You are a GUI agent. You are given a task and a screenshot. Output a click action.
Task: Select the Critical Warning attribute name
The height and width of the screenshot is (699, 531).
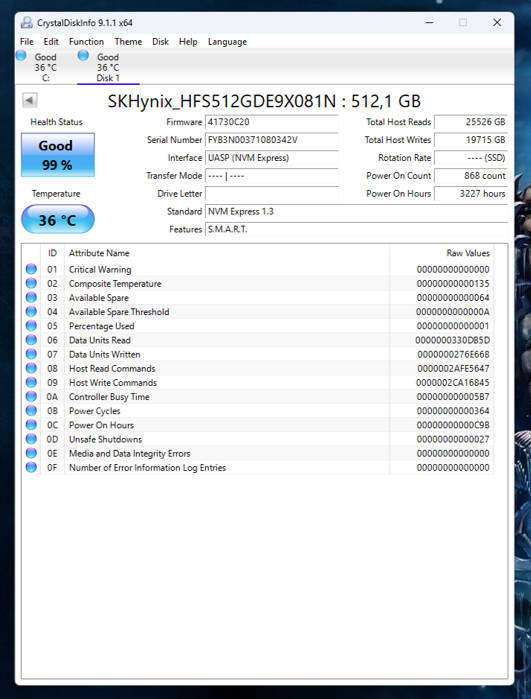(100, 269)
